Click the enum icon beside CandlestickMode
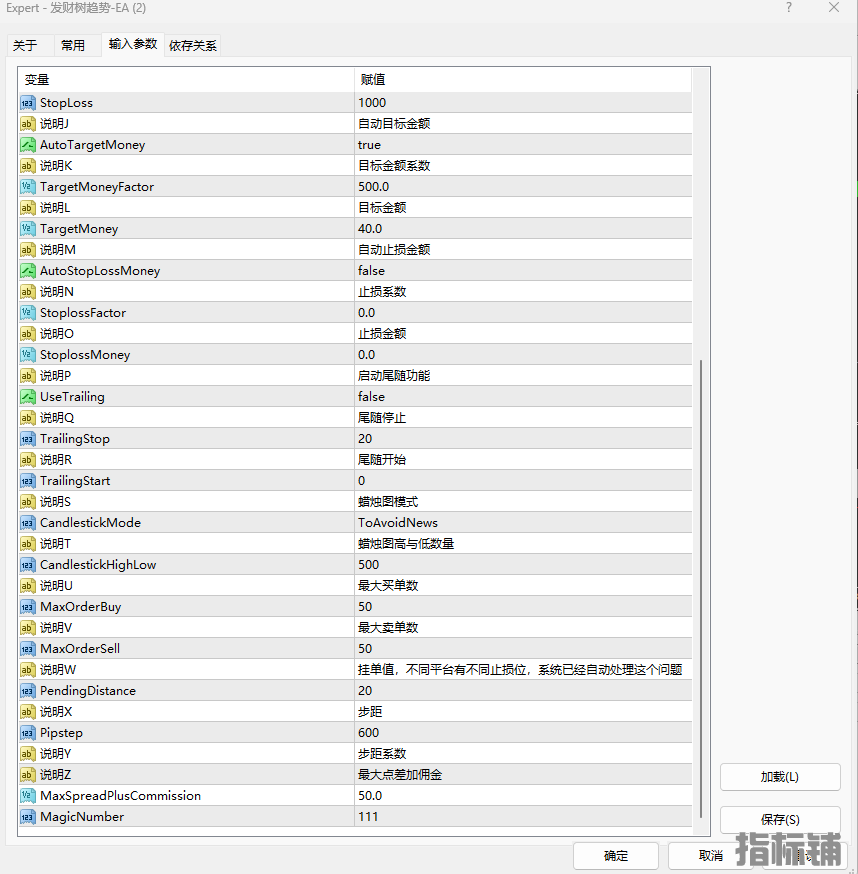This screenshot has height=874, width=858. (x=28, y=523)
